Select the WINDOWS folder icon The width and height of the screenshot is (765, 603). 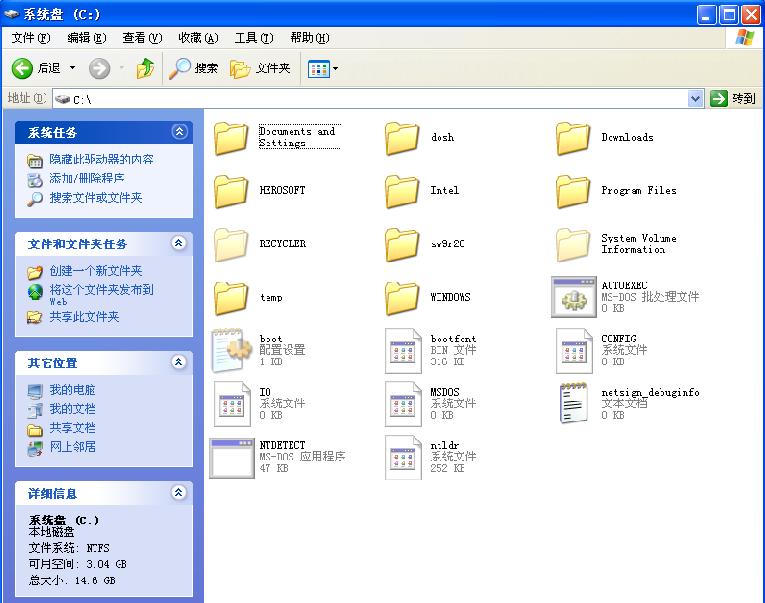(402, 298)
